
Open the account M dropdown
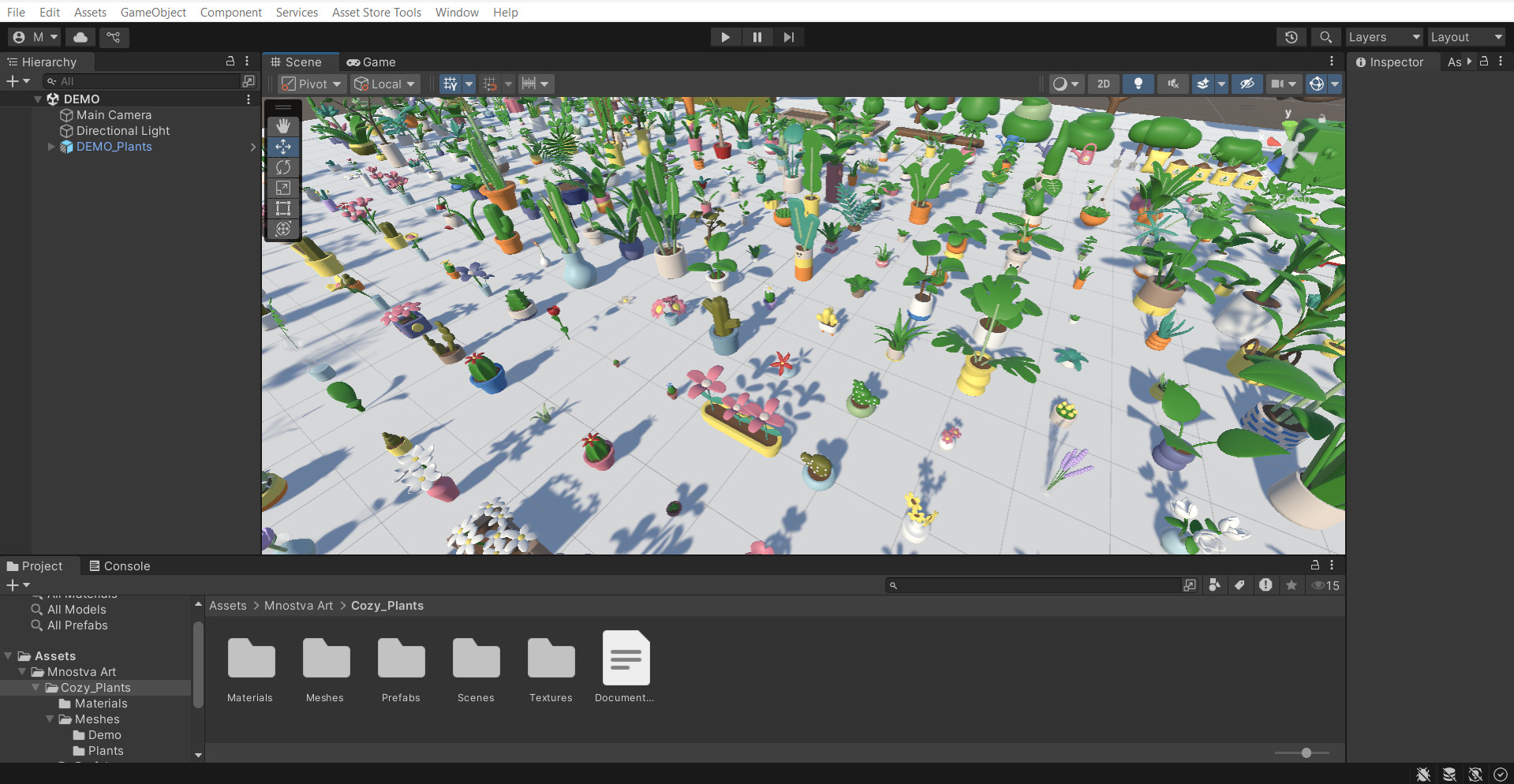click(35, 37)
